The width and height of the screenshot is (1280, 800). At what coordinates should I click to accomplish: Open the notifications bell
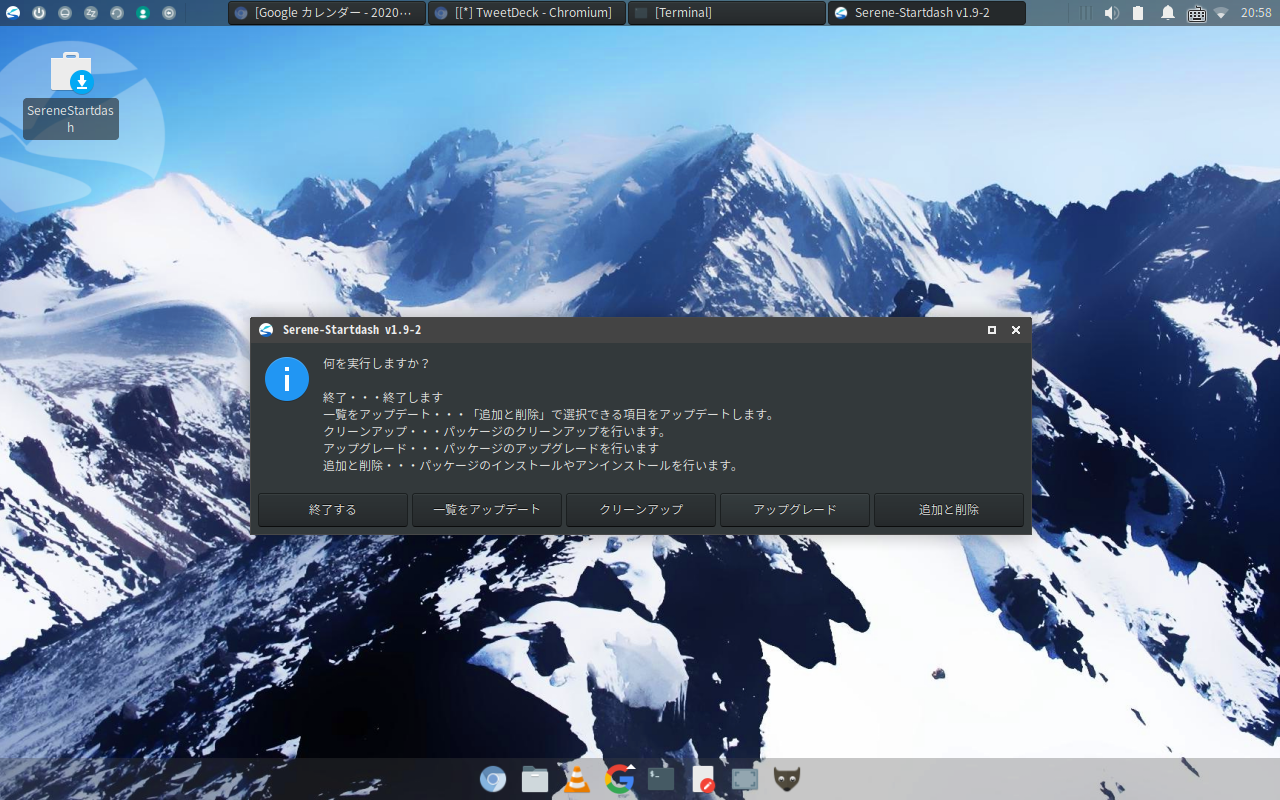[1167, 13]
